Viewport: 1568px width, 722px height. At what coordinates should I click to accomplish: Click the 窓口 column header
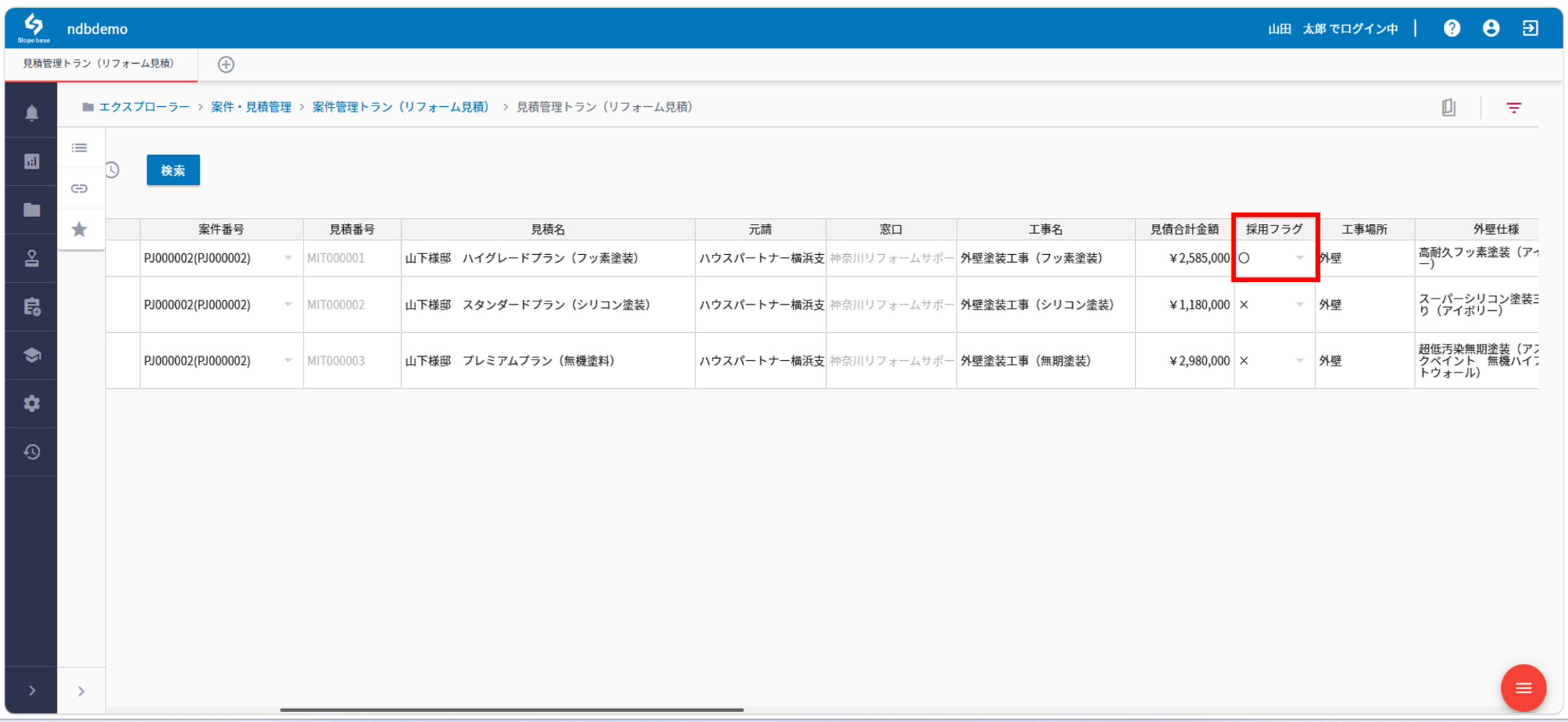(891, 229)
